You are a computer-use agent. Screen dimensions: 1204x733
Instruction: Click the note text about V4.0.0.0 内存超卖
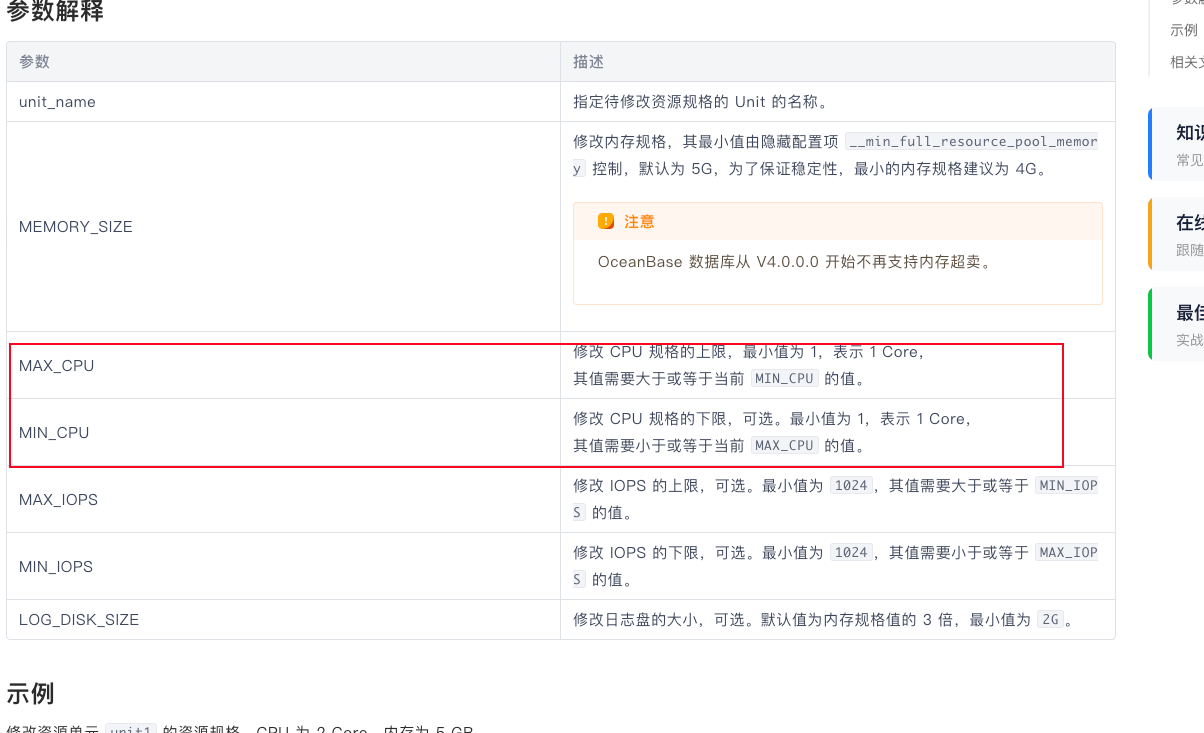pyautogui.click(x=795, y=262)
